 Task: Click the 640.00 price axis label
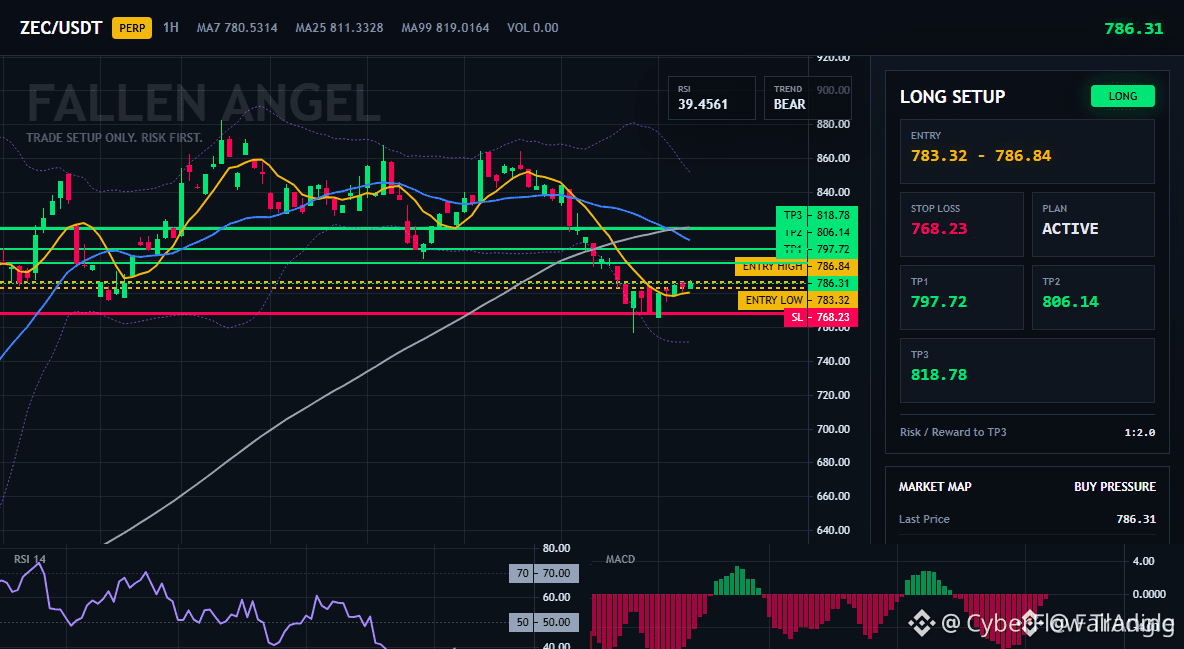pos(833,530)
